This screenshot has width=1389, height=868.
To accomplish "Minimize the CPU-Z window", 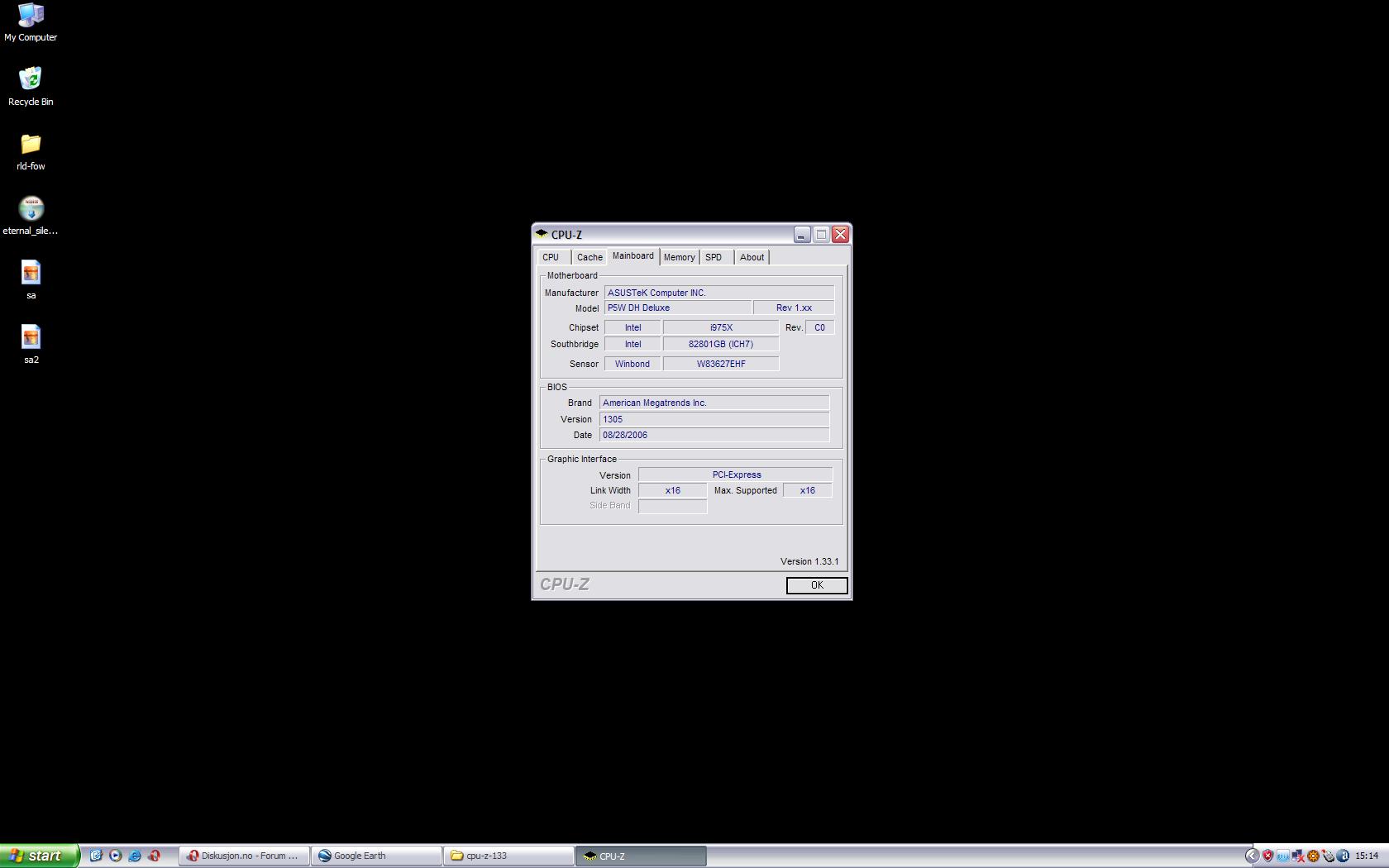I will (x=802, y=235).
